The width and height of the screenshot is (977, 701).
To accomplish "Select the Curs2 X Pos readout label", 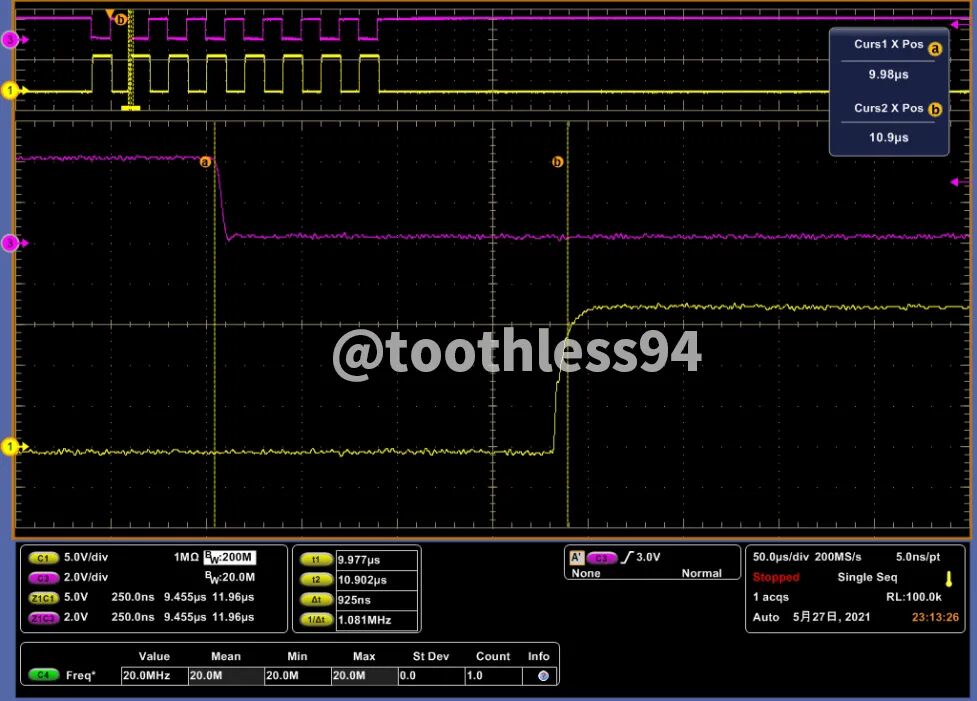I will [x=889, y=108].
